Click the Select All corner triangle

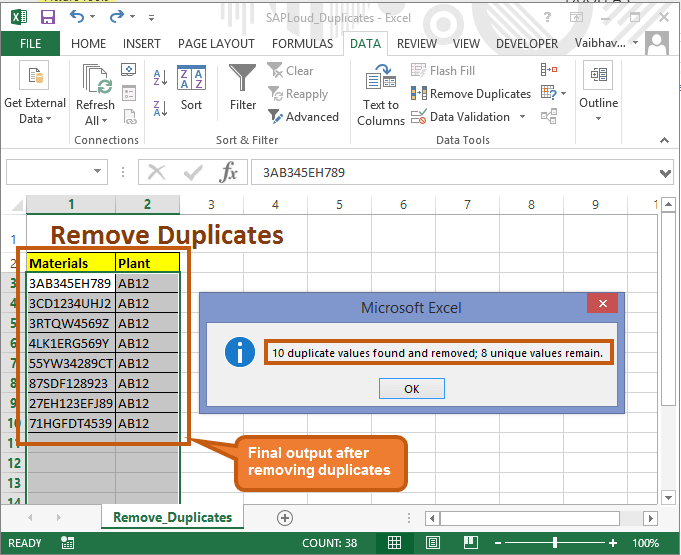[17, 205]
